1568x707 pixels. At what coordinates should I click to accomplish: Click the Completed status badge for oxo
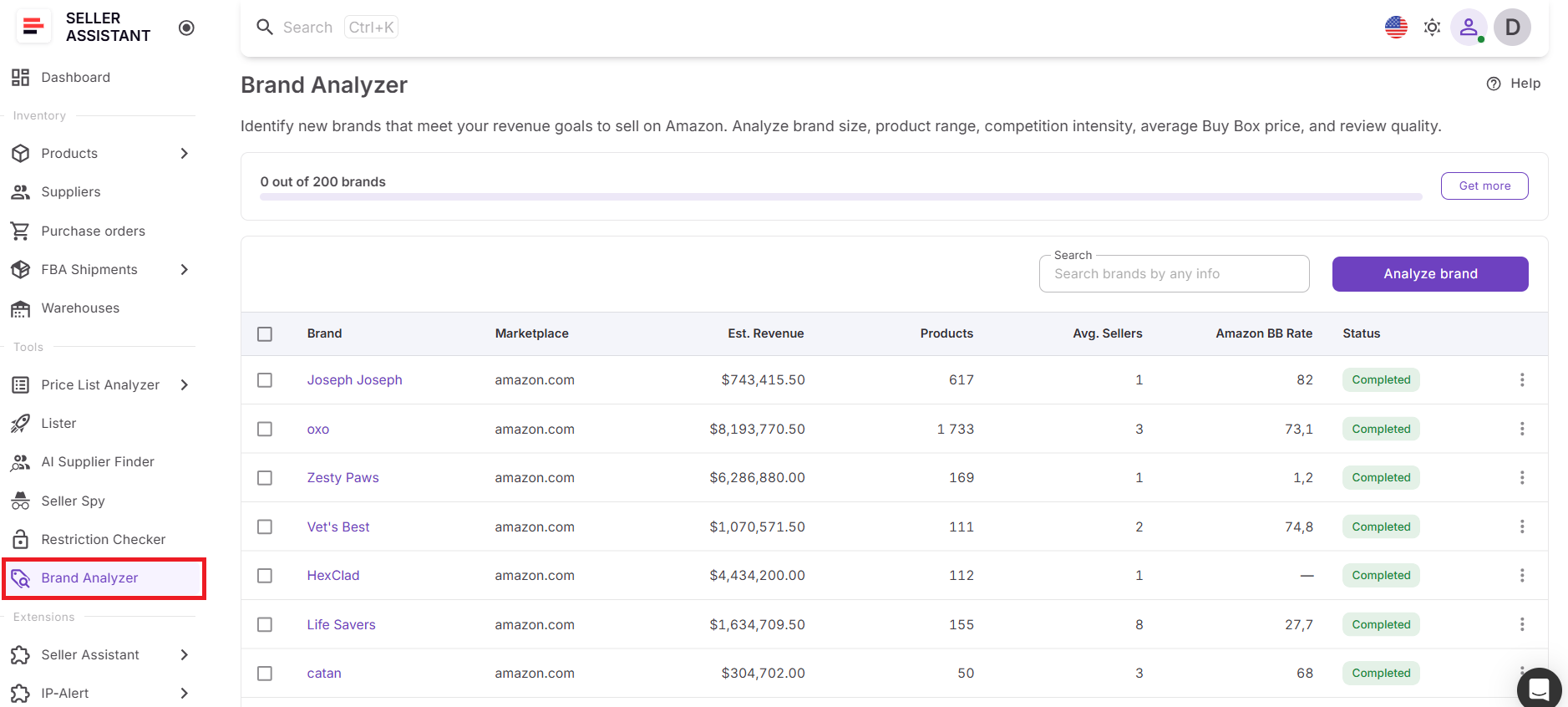coord(1381,429)
